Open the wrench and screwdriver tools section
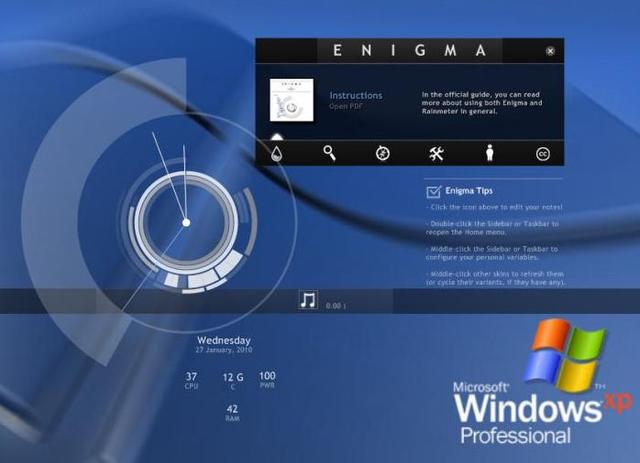This screenshot has height=463, width=640. 436,153
